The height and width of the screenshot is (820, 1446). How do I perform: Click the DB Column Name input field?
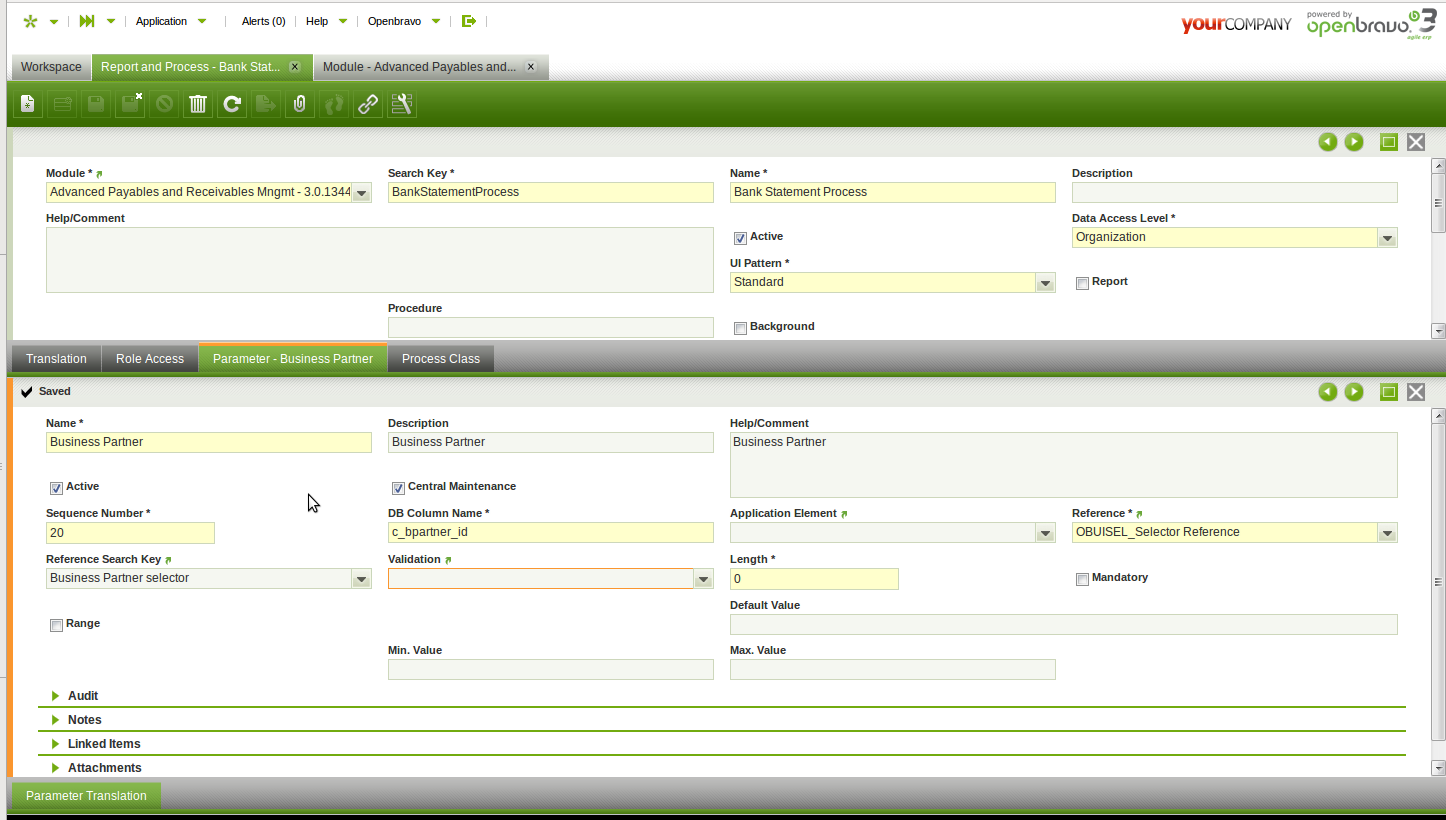point(550,533)
